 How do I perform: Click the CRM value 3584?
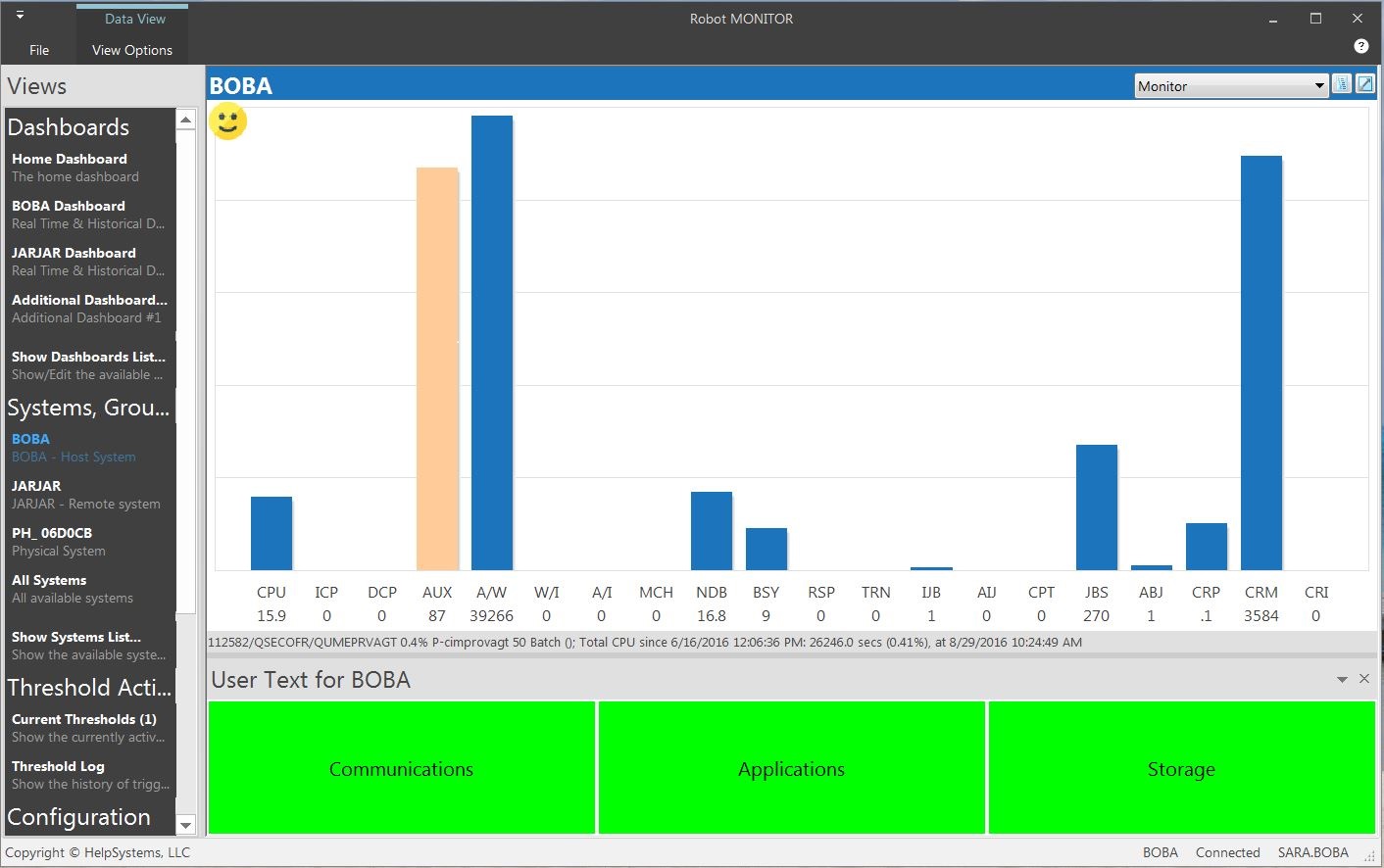pos(1261,616)
